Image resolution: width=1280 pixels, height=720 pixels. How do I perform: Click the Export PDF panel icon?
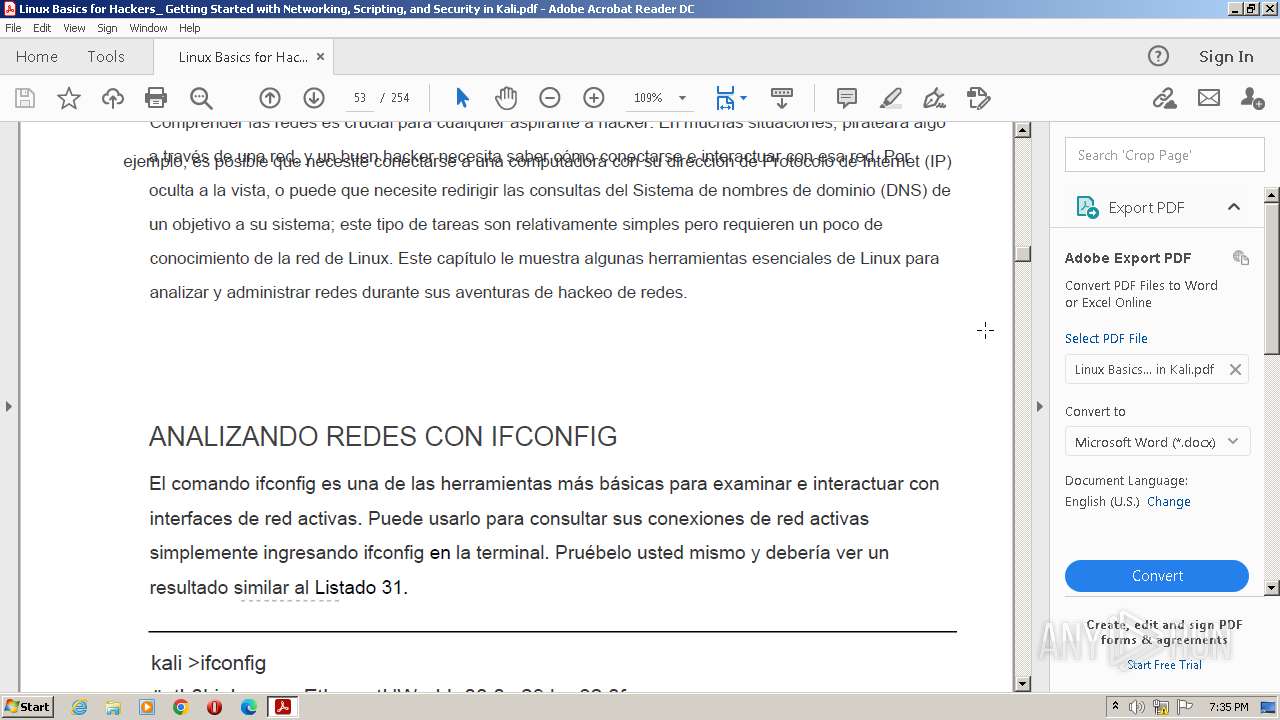tap(1087, 207)
